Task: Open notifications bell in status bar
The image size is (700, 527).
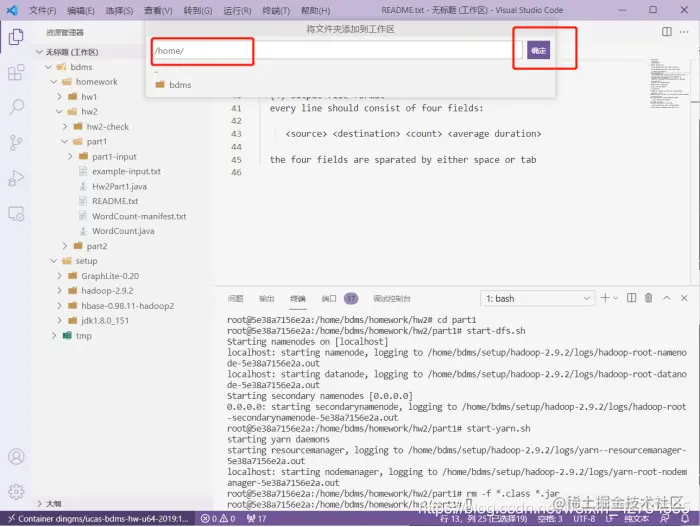Action: pyautogui.click(x=685, y=519)
